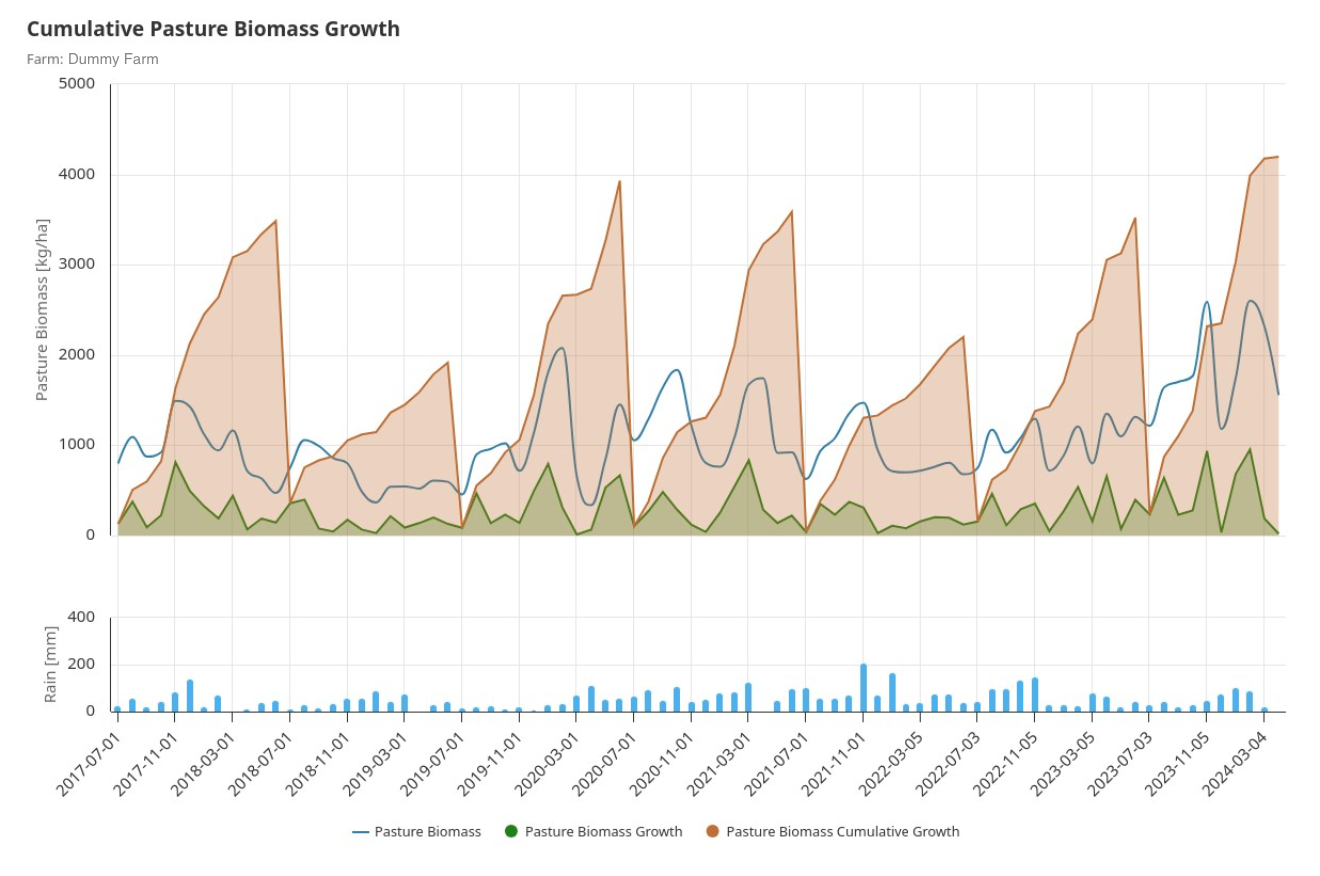Select the "Farm: Dummy Farm" subtitle
1320x876 pixels.
click(92, 59)
